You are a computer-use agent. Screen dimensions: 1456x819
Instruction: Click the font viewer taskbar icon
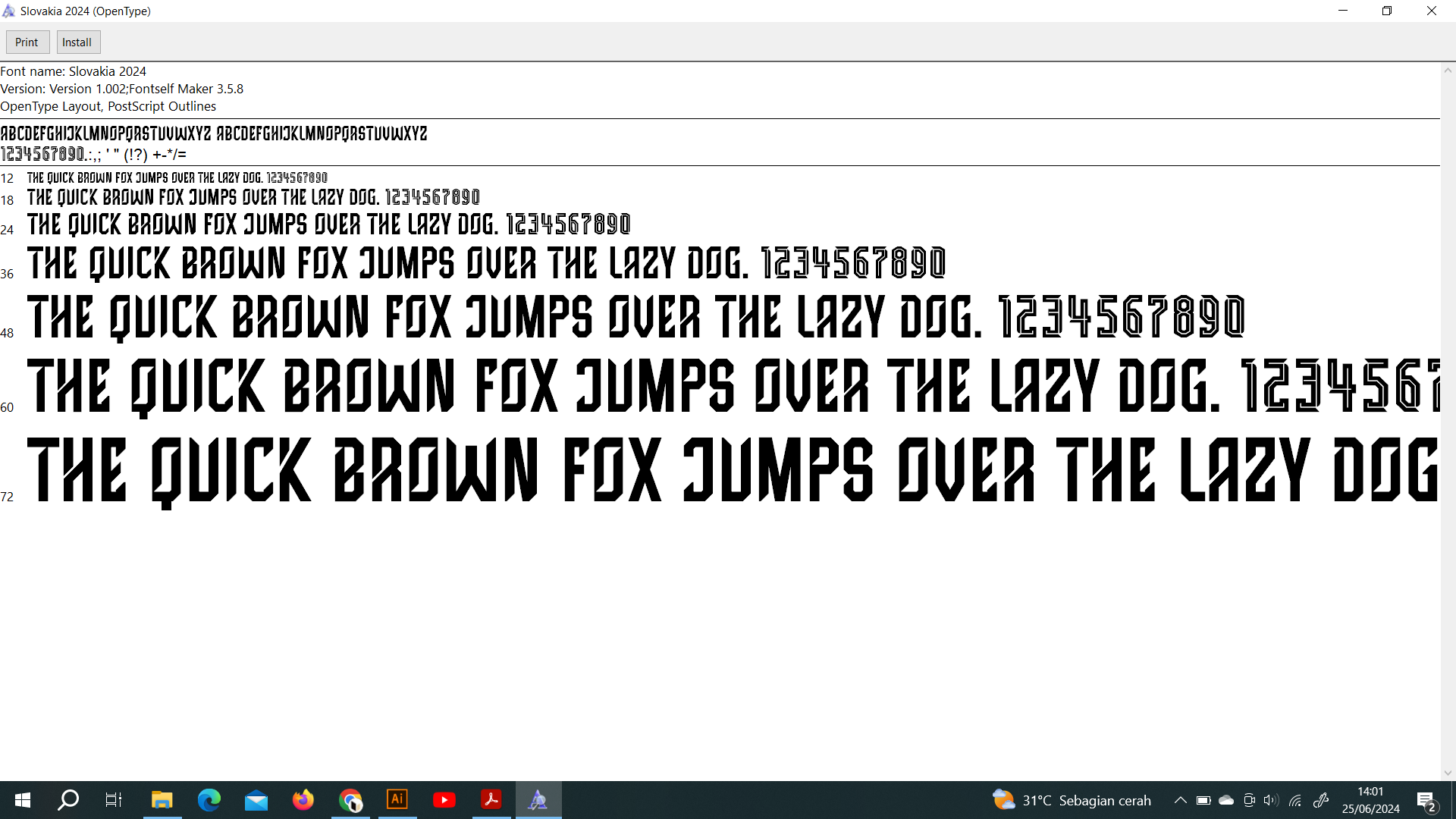(x=538, y=800)
